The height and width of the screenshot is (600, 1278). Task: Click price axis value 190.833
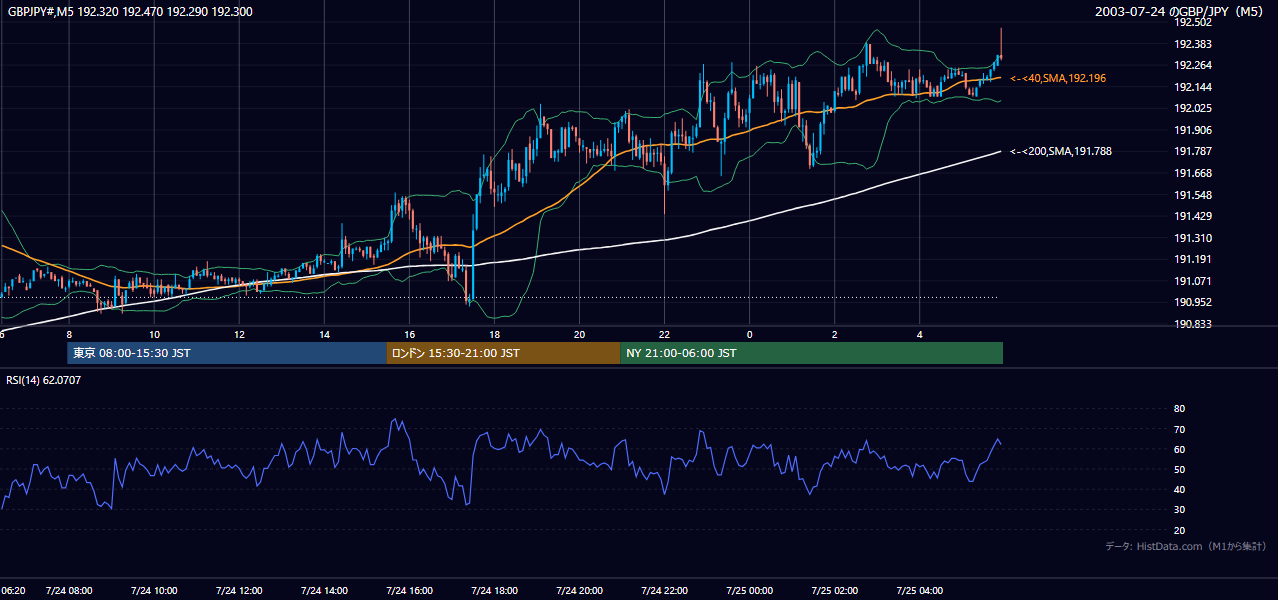1193,324
